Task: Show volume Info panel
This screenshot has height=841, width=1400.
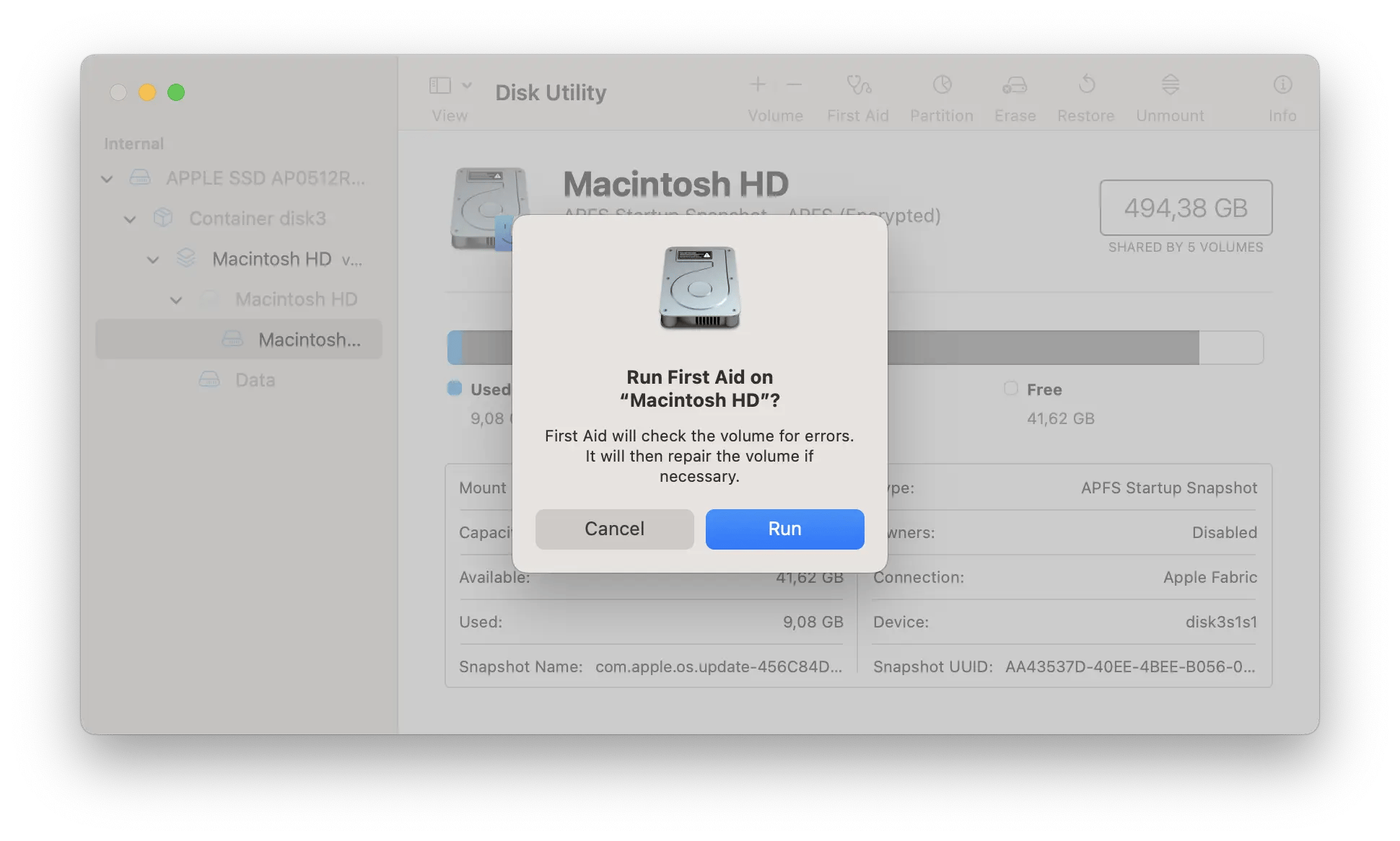Action: (1282, 96)
